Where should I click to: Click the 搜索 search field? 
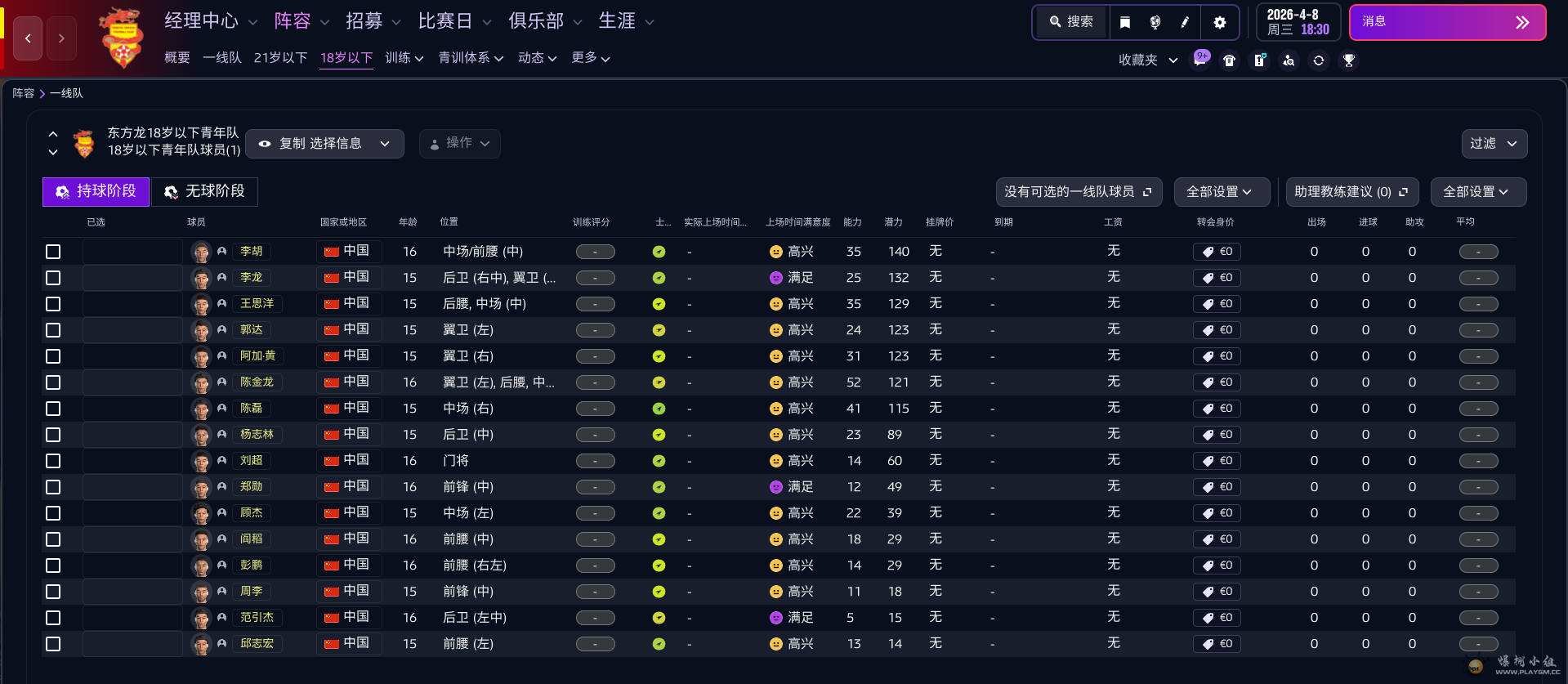(x=1072, y=22)
